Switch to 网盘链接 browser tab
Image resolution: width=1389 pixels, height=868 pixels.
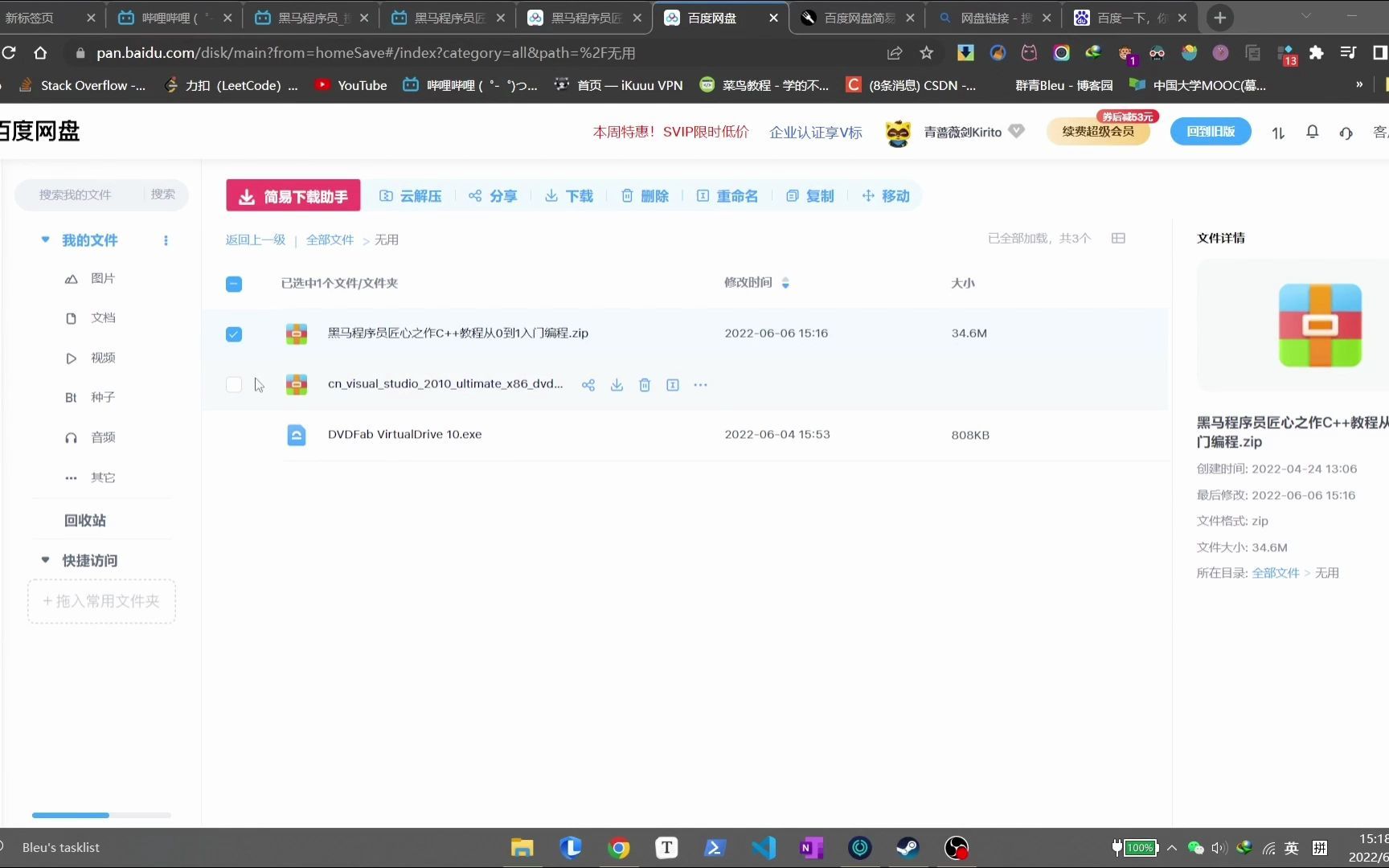pyautogui.click(x=994, y=18)
